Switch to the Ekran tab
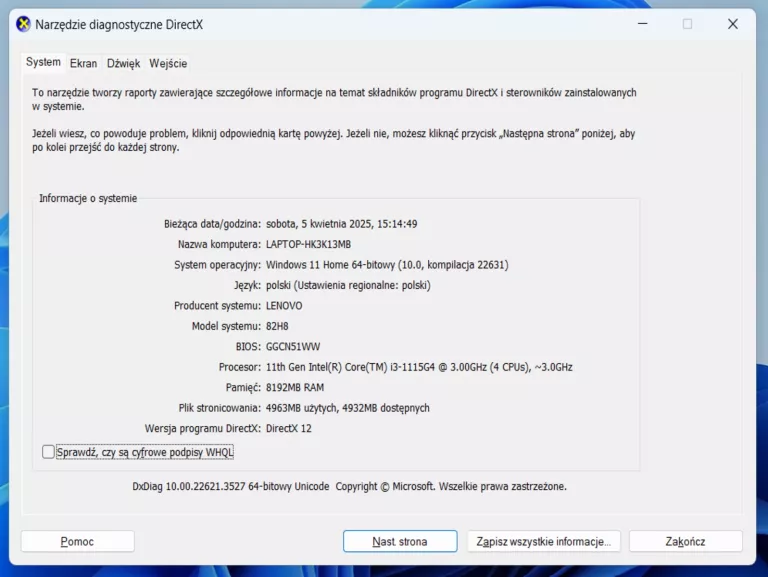This screenshot has height=577, width=768. click(x=83, y=63)
